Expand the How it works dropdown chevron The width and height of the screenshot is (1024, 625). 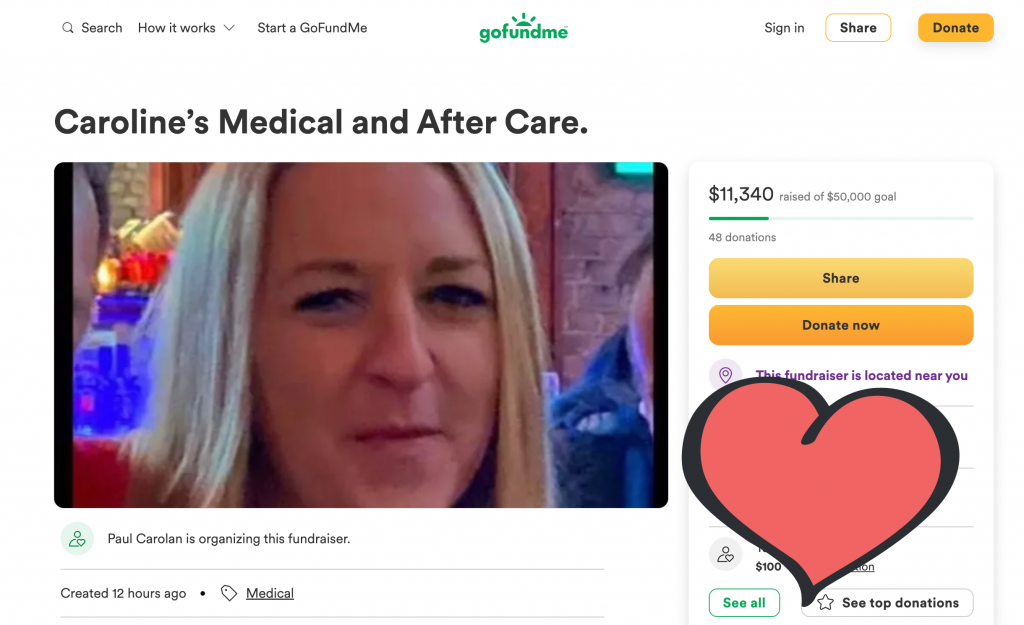coord(229,28)
